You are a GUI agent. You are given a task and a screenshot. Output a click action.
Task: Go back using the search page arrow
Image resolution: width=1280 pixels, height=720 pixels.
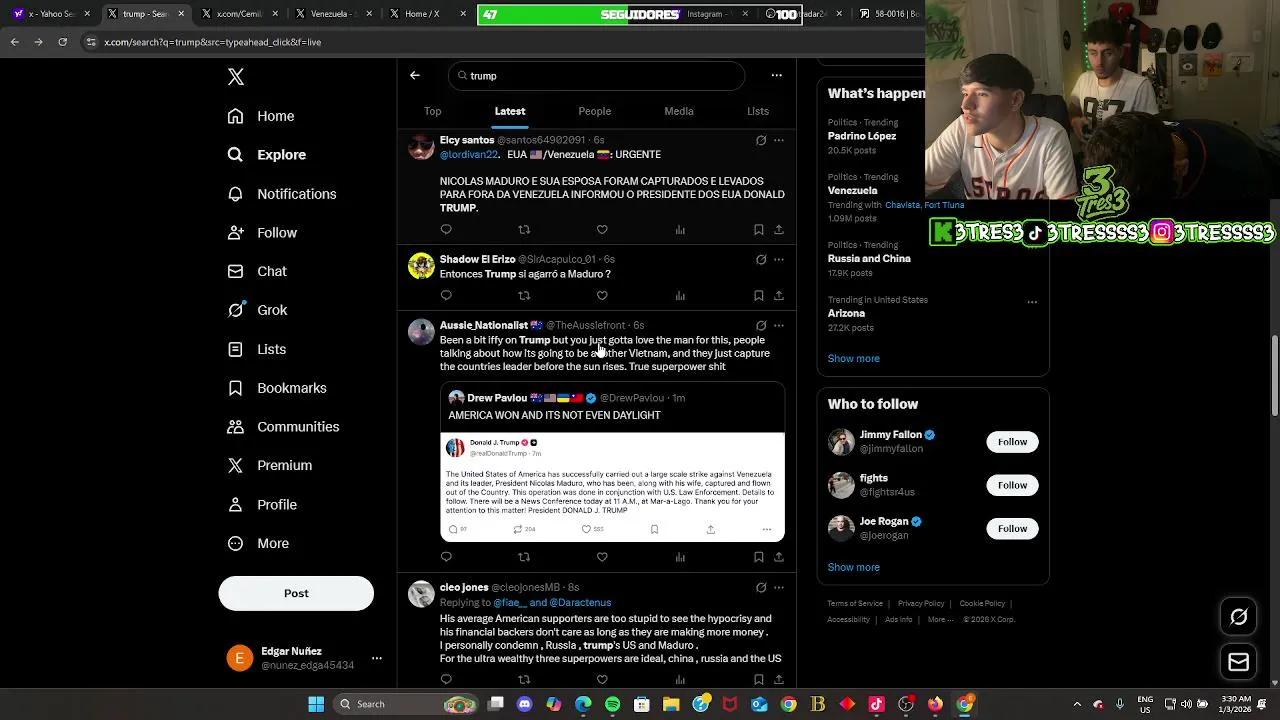[x=415, y=75]
